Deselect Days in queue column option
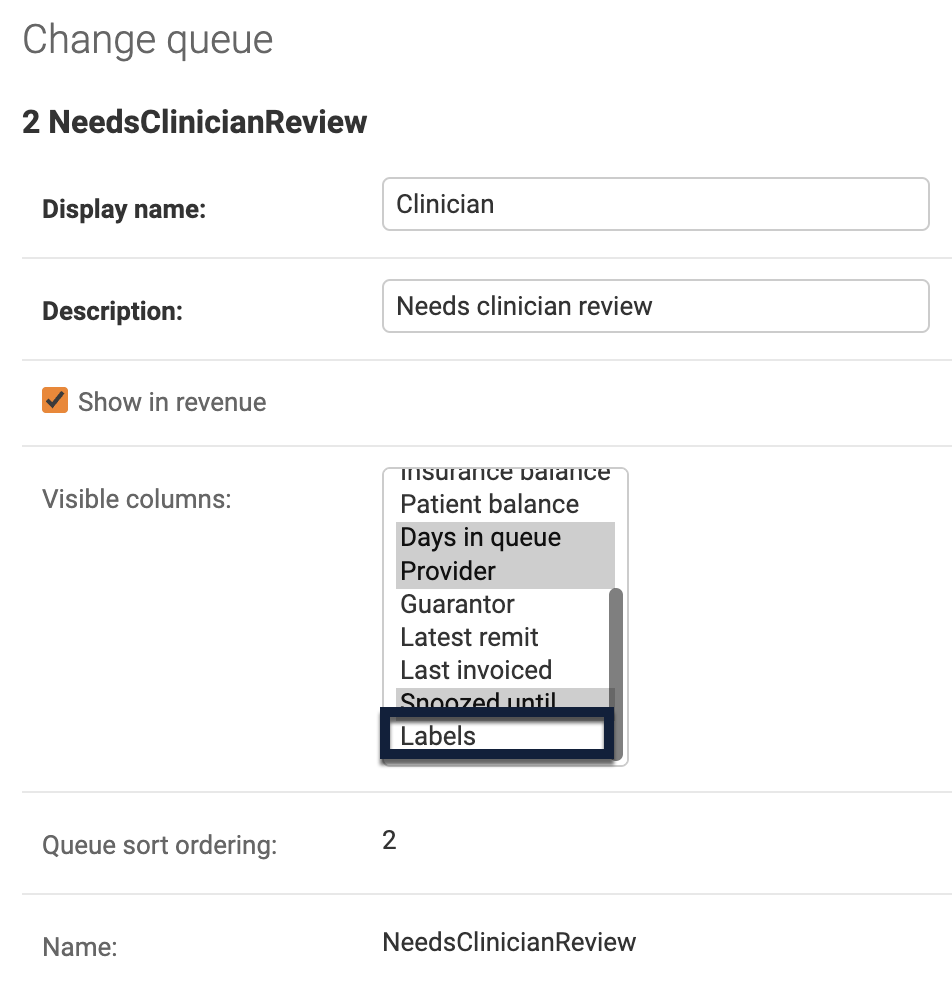The height and width of the screenshot is (994, 952). point(505,538)
